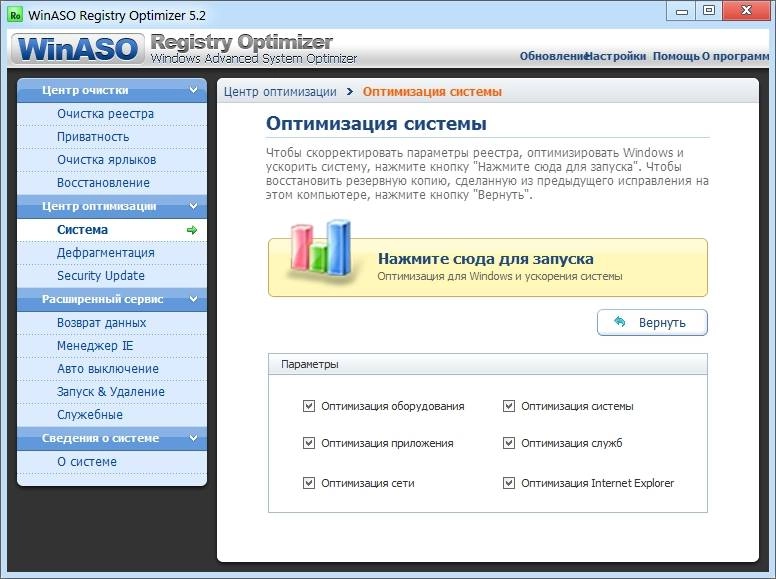The image size is (776, 579).
Task: Click the Оптимизация системы breadcrumb text
Action: click(x=432, y=92)
